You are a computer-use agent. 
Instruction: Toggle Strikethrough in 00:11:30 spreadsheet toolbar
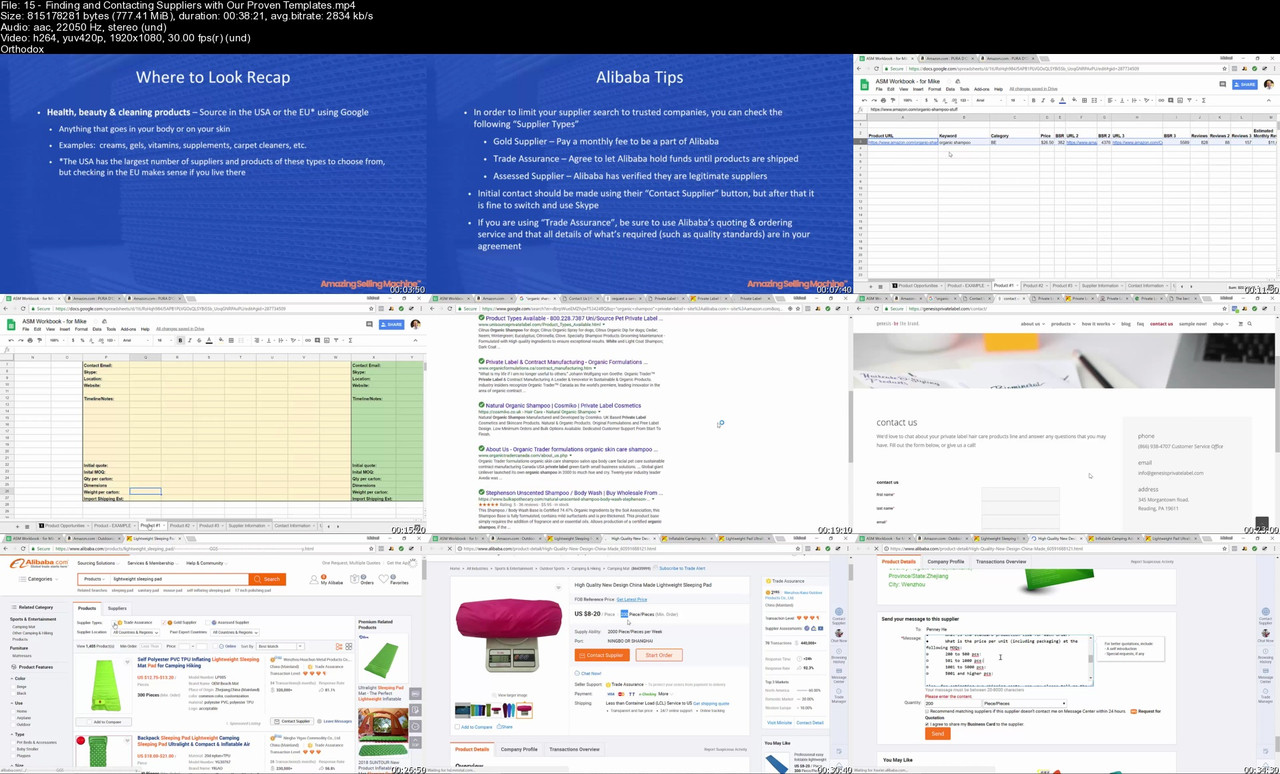point(1052,100)
